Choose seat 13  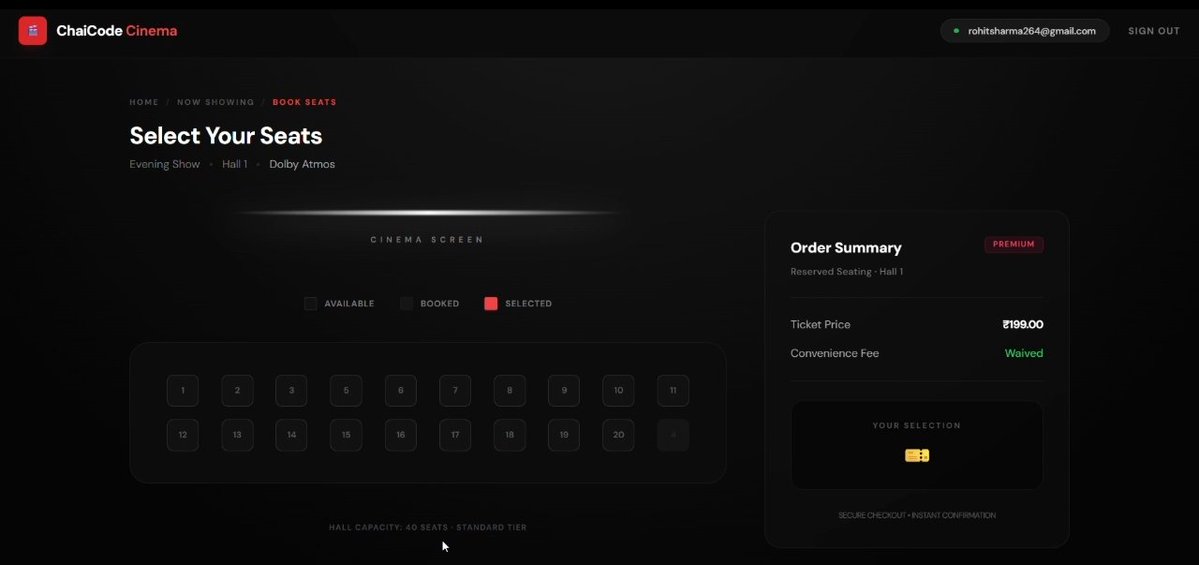(237, 435)
